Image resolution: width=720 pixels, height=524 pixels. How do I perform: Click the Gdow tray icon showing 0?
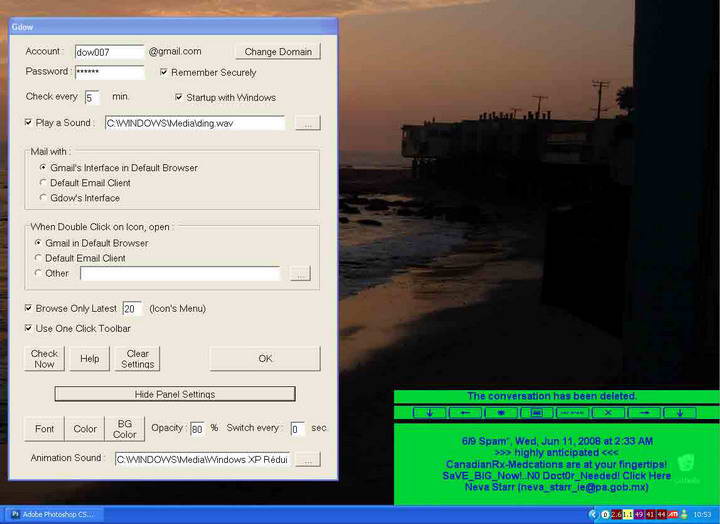click(605, 514)
